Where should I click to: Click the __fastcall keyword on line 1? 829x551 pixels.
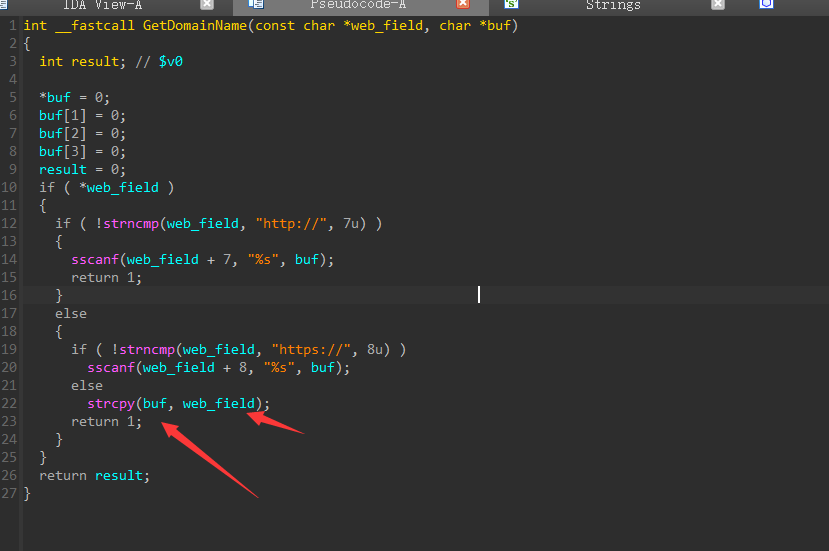[95, 25]
